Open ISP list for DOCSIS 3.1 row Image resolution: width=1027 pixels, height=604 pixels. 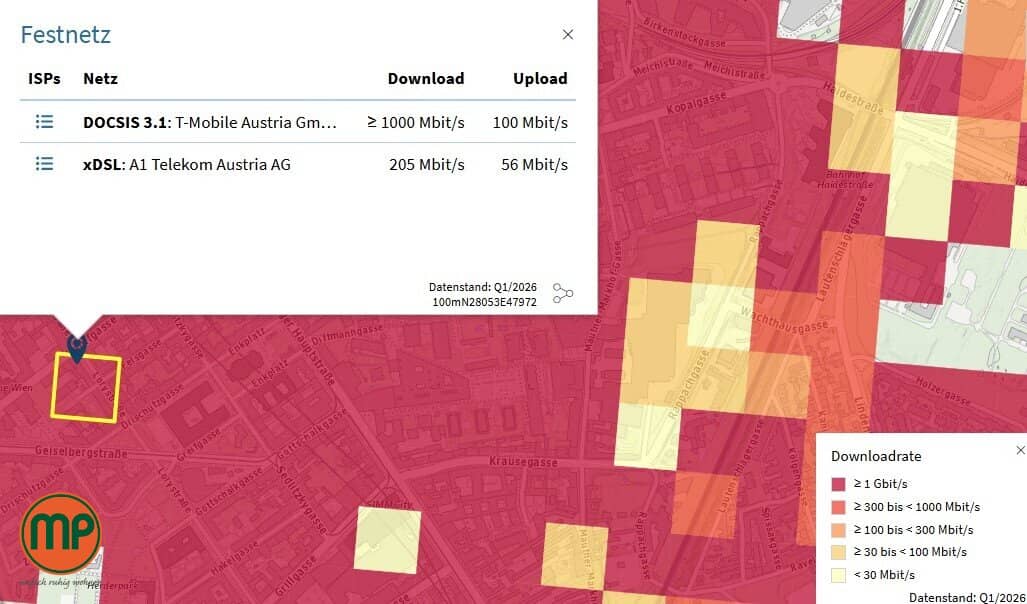tap(44, 122)
